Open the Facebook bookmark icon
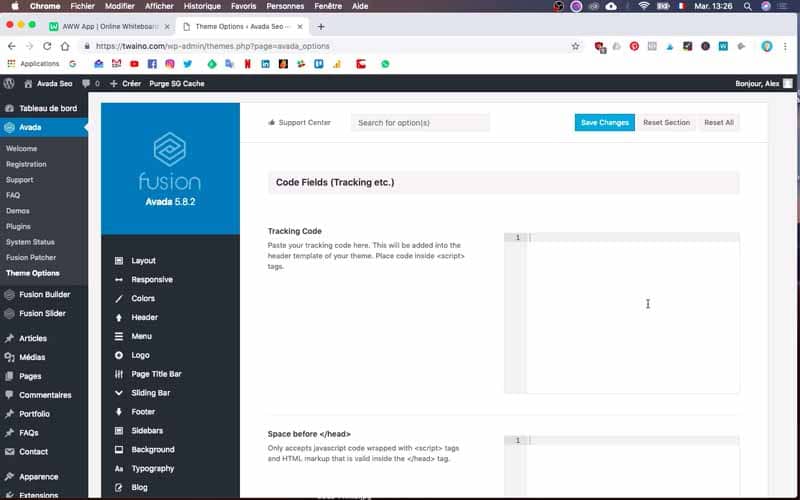Image resolution: width=800 pixels, height=500 pixels. (152, 64)
